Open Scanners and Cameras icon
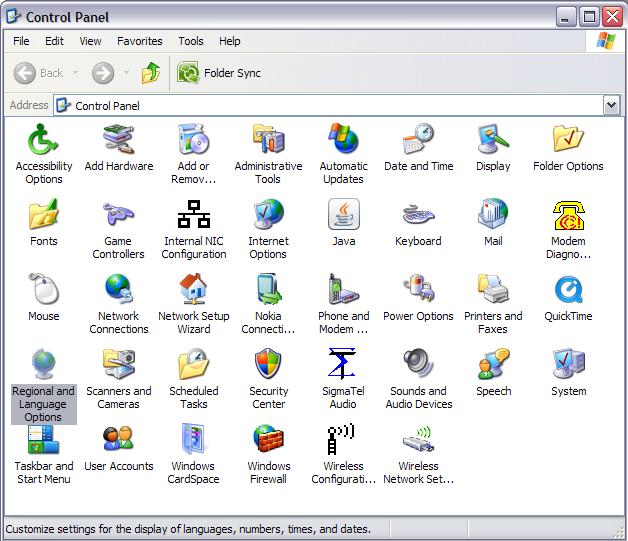Image resolution: width=628 pixels, height=541 pixels. (x=119, y=364)
